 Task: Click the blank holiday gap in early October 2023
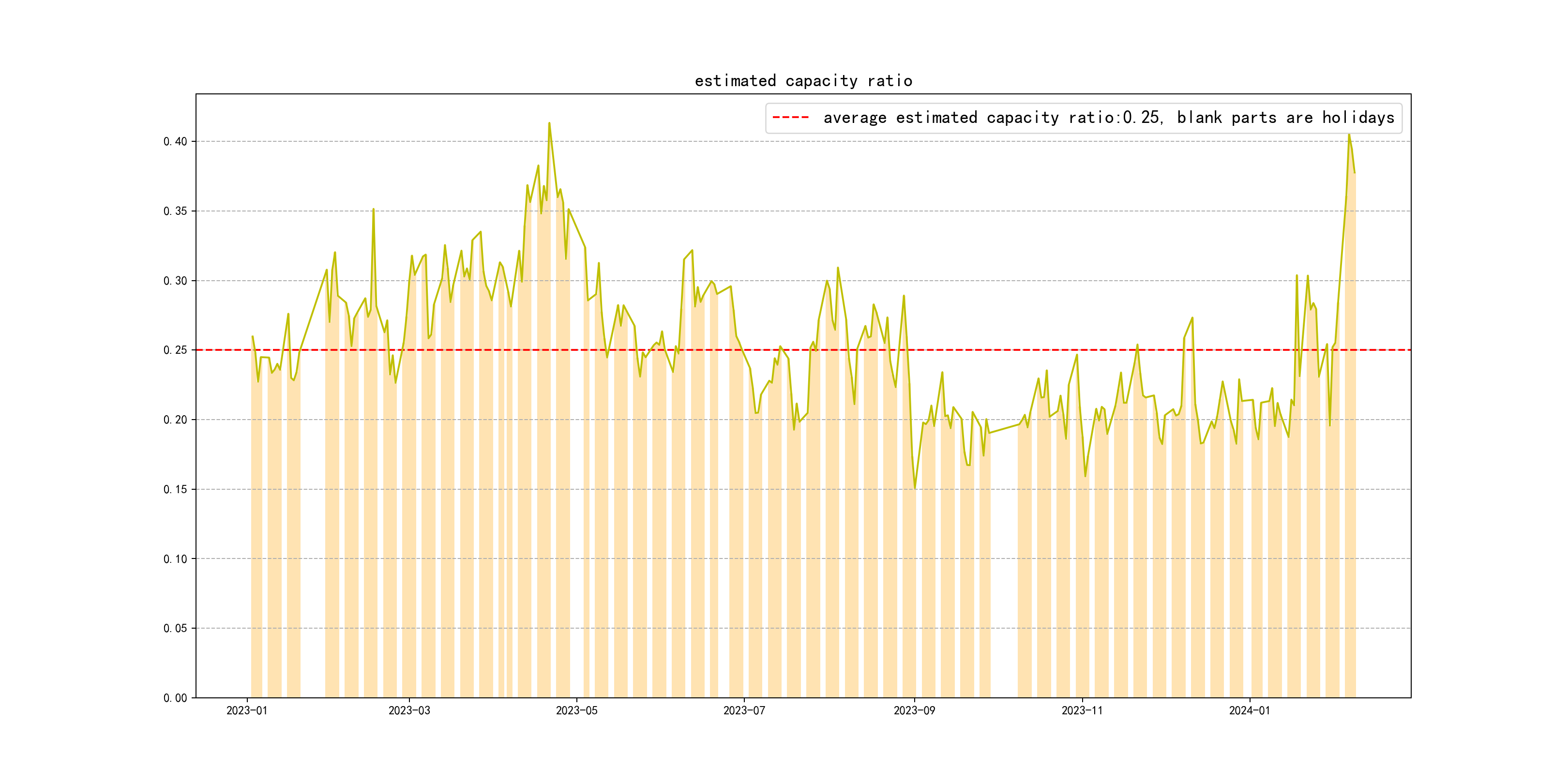click(1004, 548)
